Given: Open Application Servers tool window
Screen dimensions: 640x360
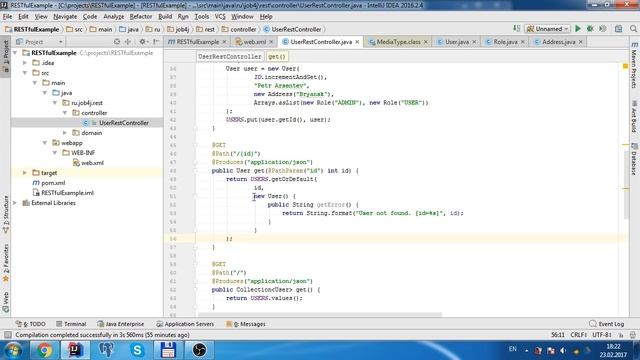Looking at the screenshot, I should [x=185, y=324].
